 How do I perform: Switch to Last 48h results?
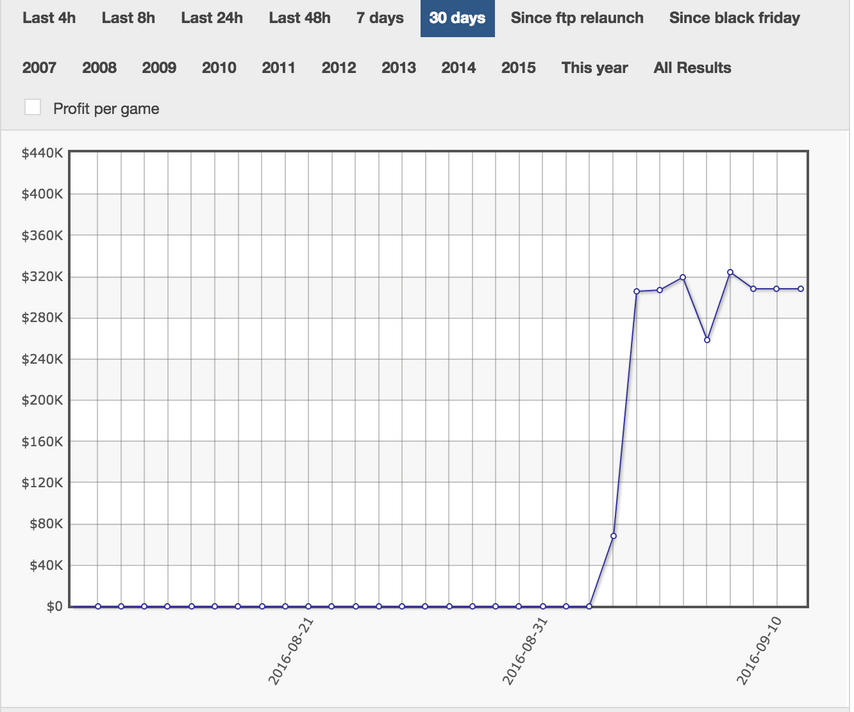coord(300,18)
